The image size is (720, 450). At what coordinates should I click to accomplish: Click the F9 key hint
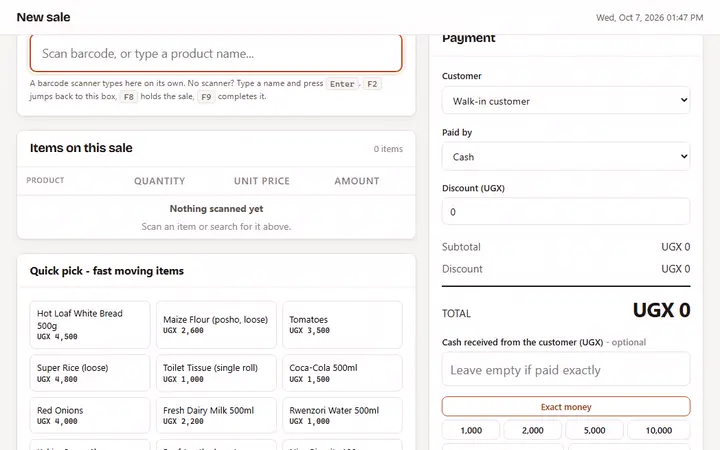206,97
